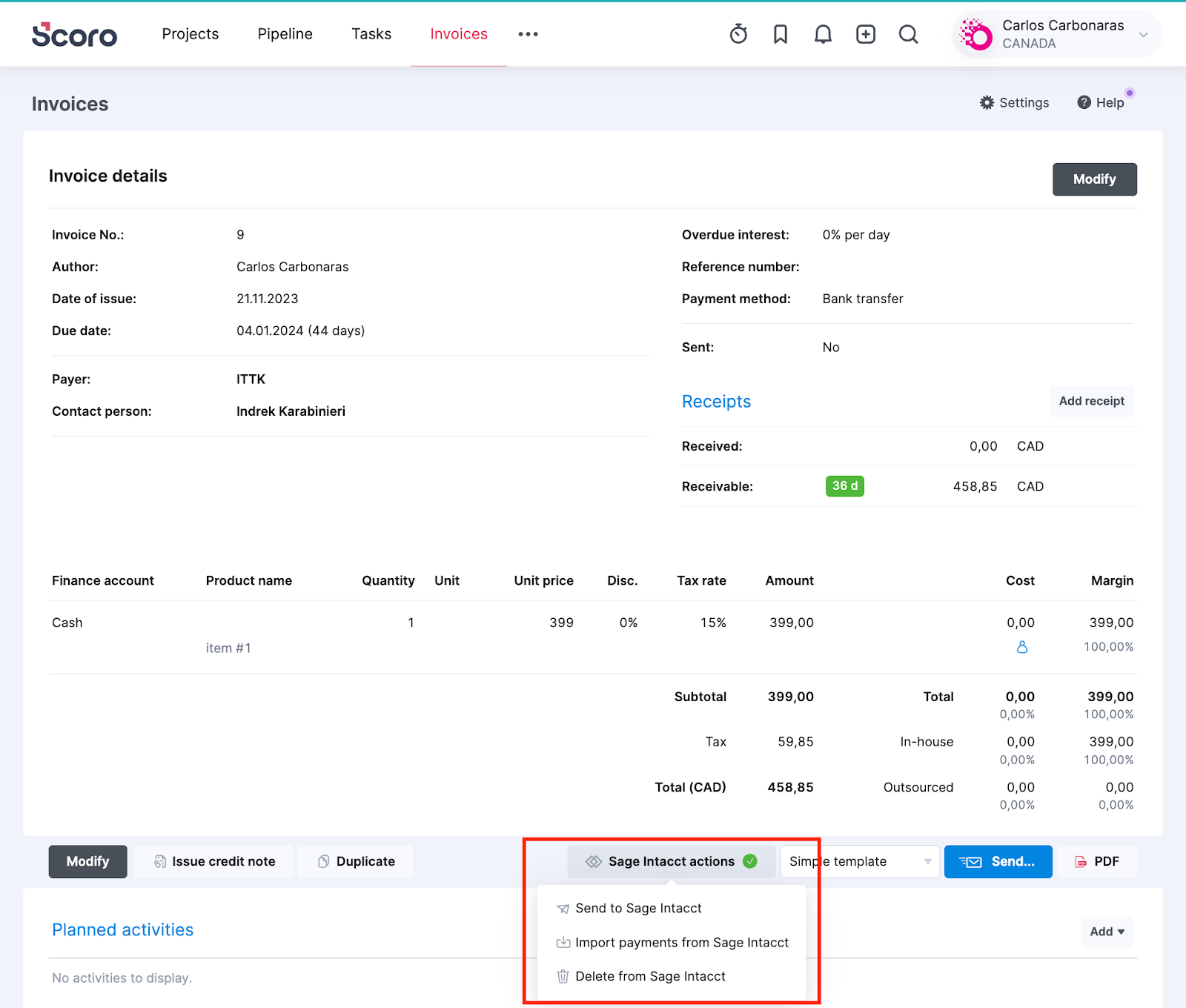Open the bookmarks icon in top bar
Image resolution: width=1186 pixels, height=1008 pixels.
[781, 34]
